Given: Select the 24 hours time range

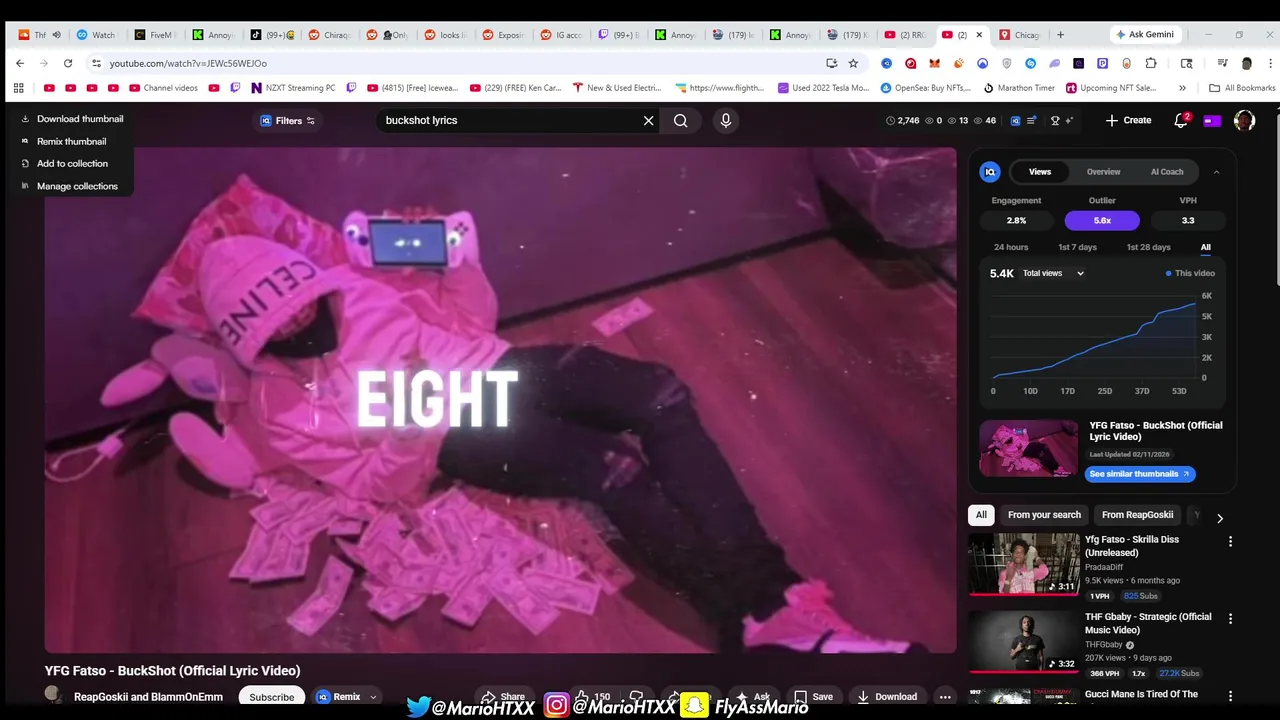Looking at the screenshot, I should (1011, 247).
